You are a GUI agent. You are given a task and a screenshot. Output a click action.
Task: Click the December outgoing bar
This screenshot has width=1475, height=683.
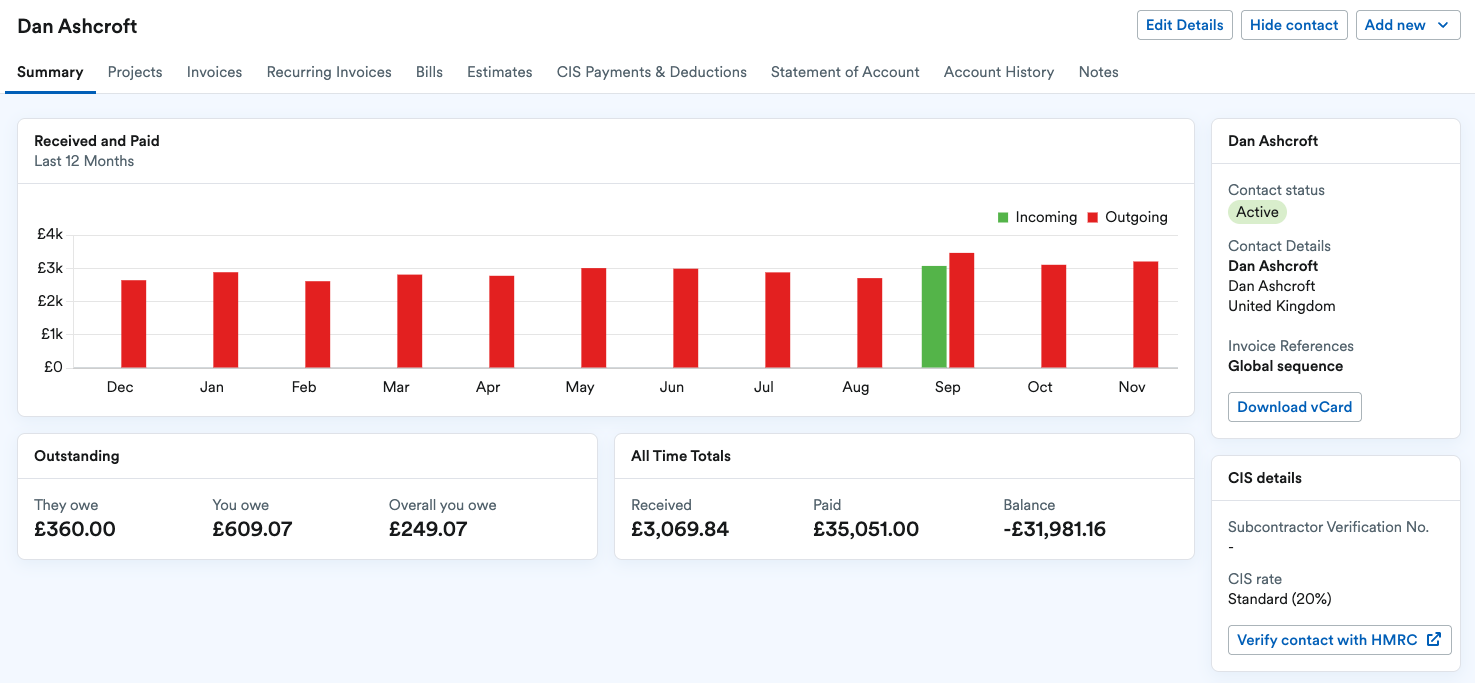coord(134,323)
